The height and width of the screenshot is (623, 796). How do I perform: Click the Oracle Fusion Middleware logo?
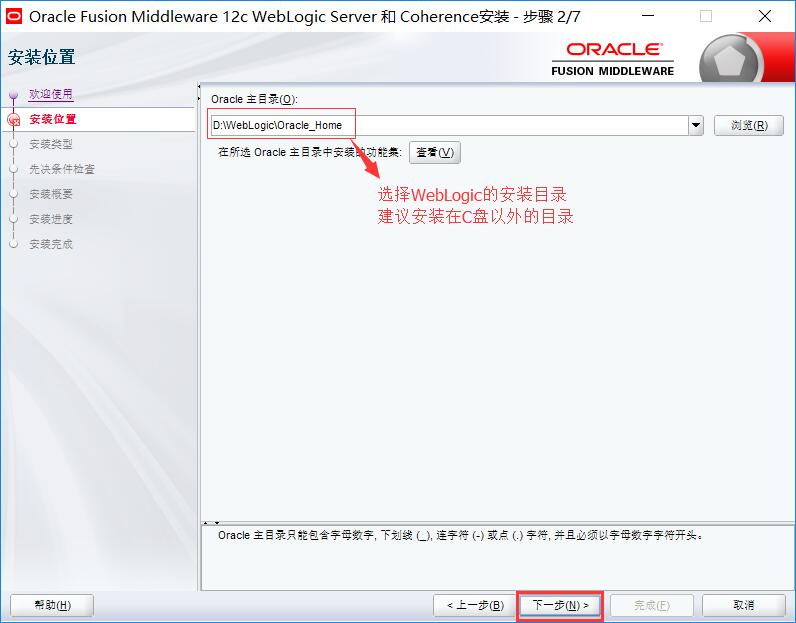coord(613,59)
